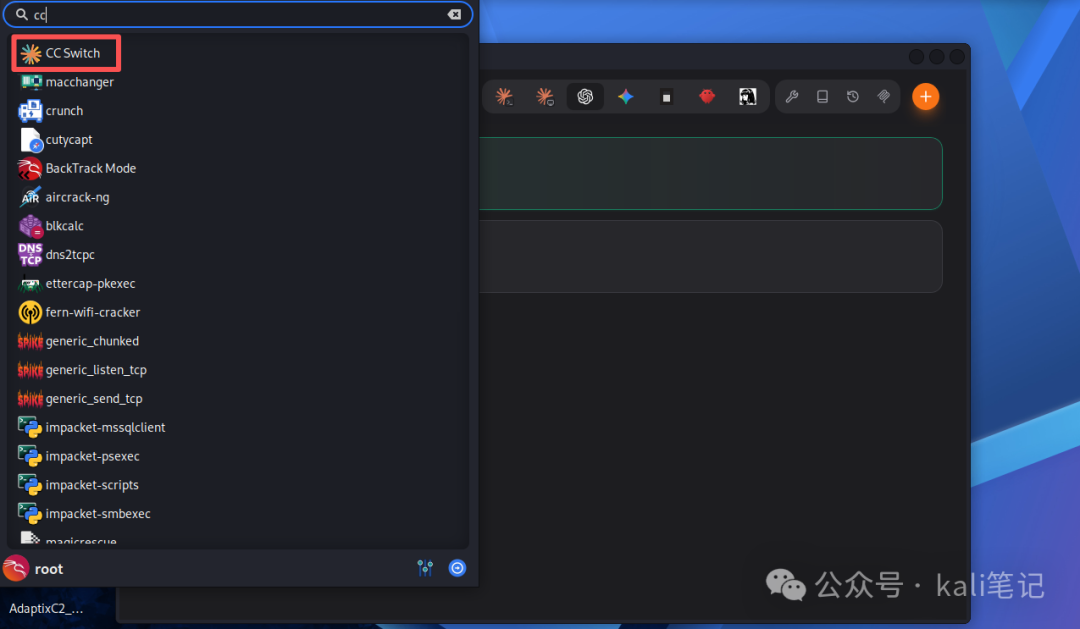Open the wrench tools icon in CC Switch
This screenshot has height=629, width=1080.
[792, 96]
